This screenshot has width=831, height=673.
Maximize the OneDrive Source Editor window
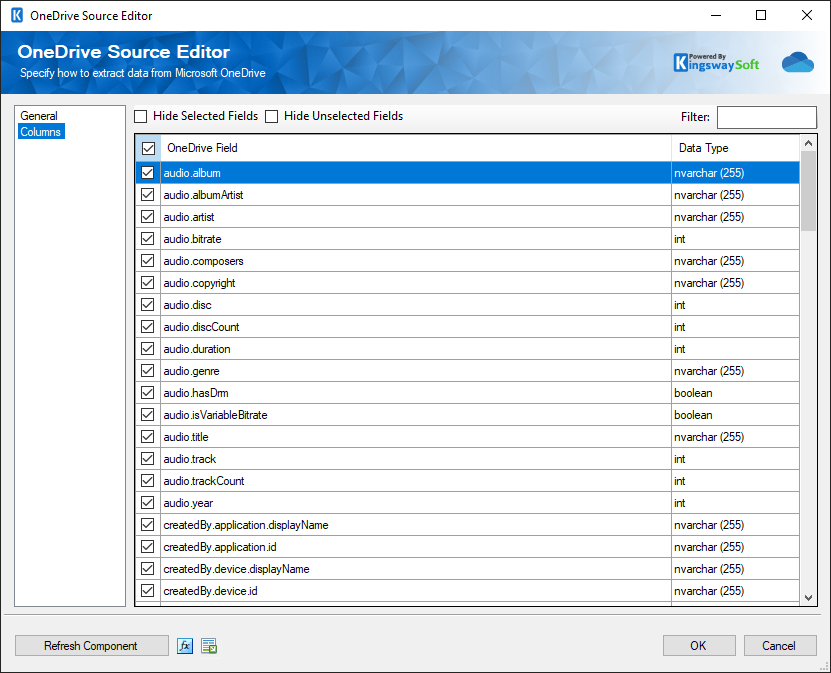761,15
